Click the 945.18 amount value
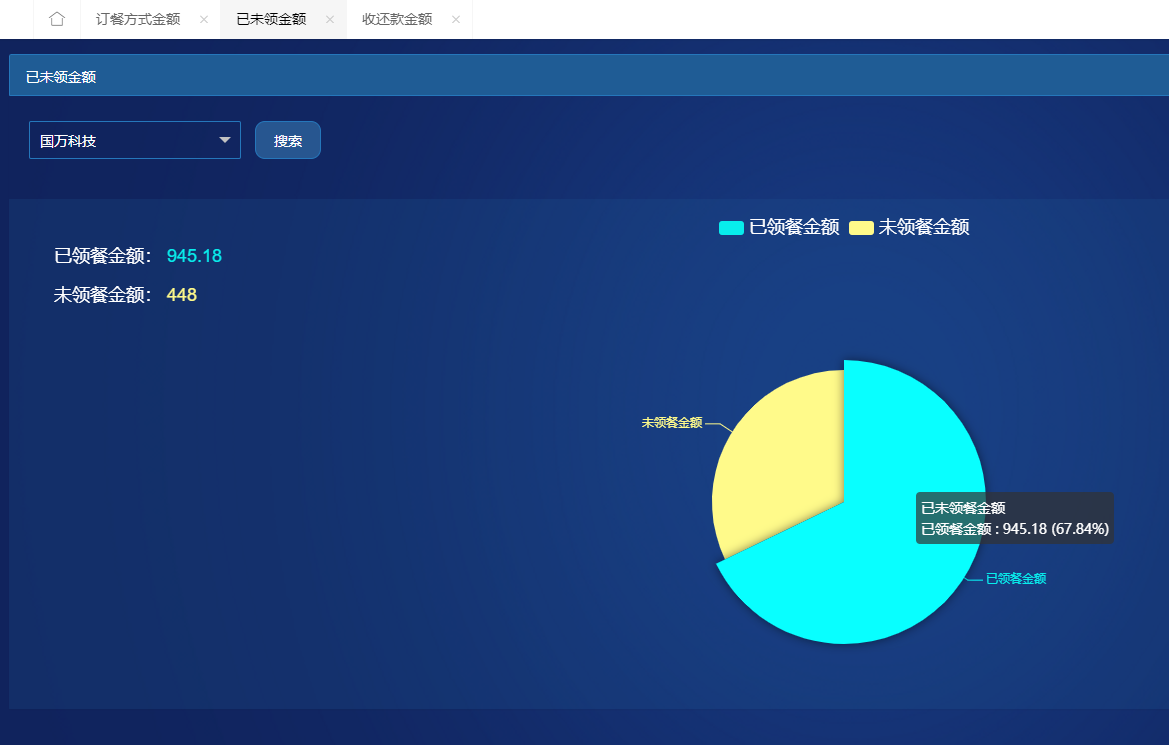The image size is (1169, 745). point(194,256)
